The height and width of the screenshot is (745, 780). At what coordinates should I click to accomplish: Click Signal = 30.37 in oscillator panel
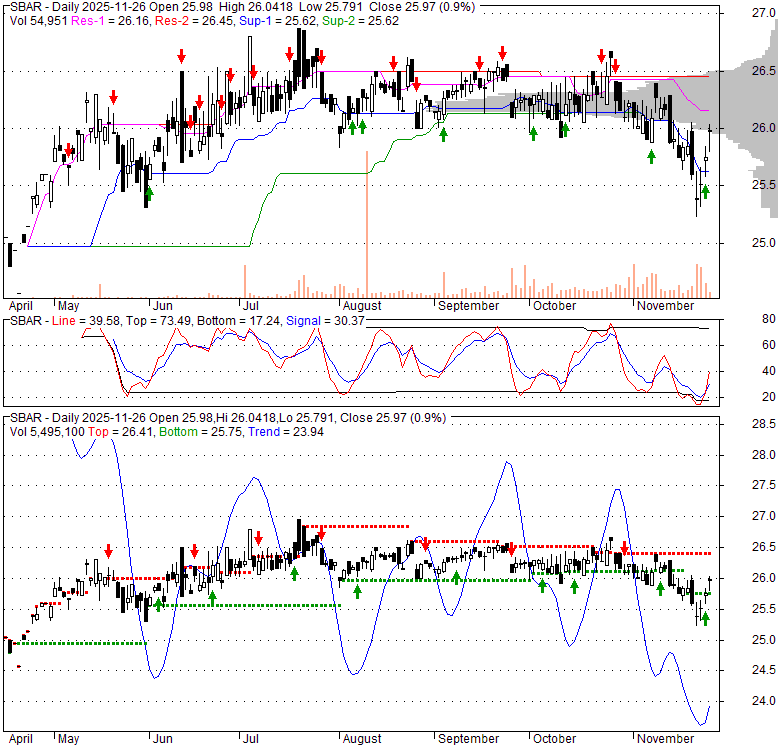click(x=325, y=321)
